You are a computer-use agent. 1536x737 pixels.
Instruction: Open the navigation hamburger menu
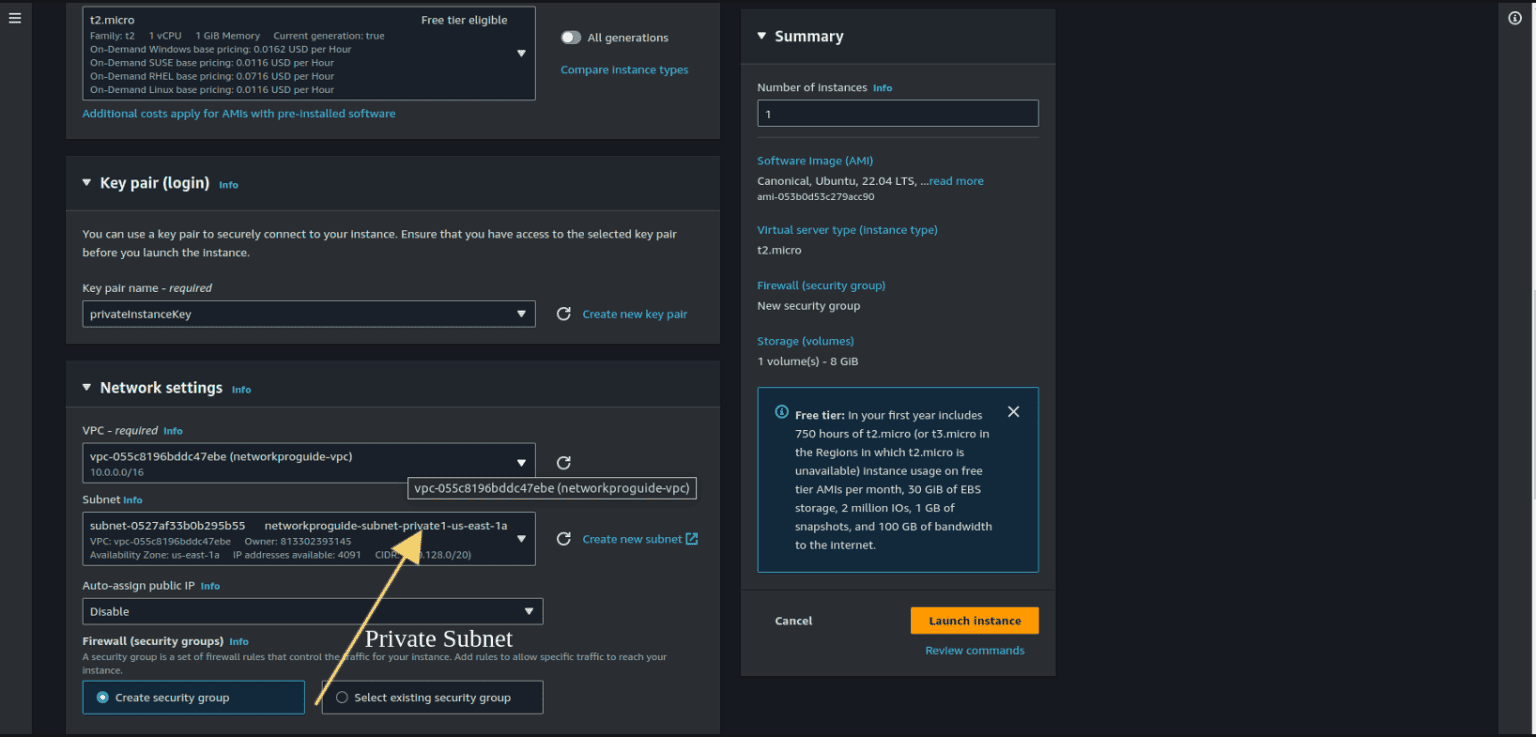click(x=14, y=17)
